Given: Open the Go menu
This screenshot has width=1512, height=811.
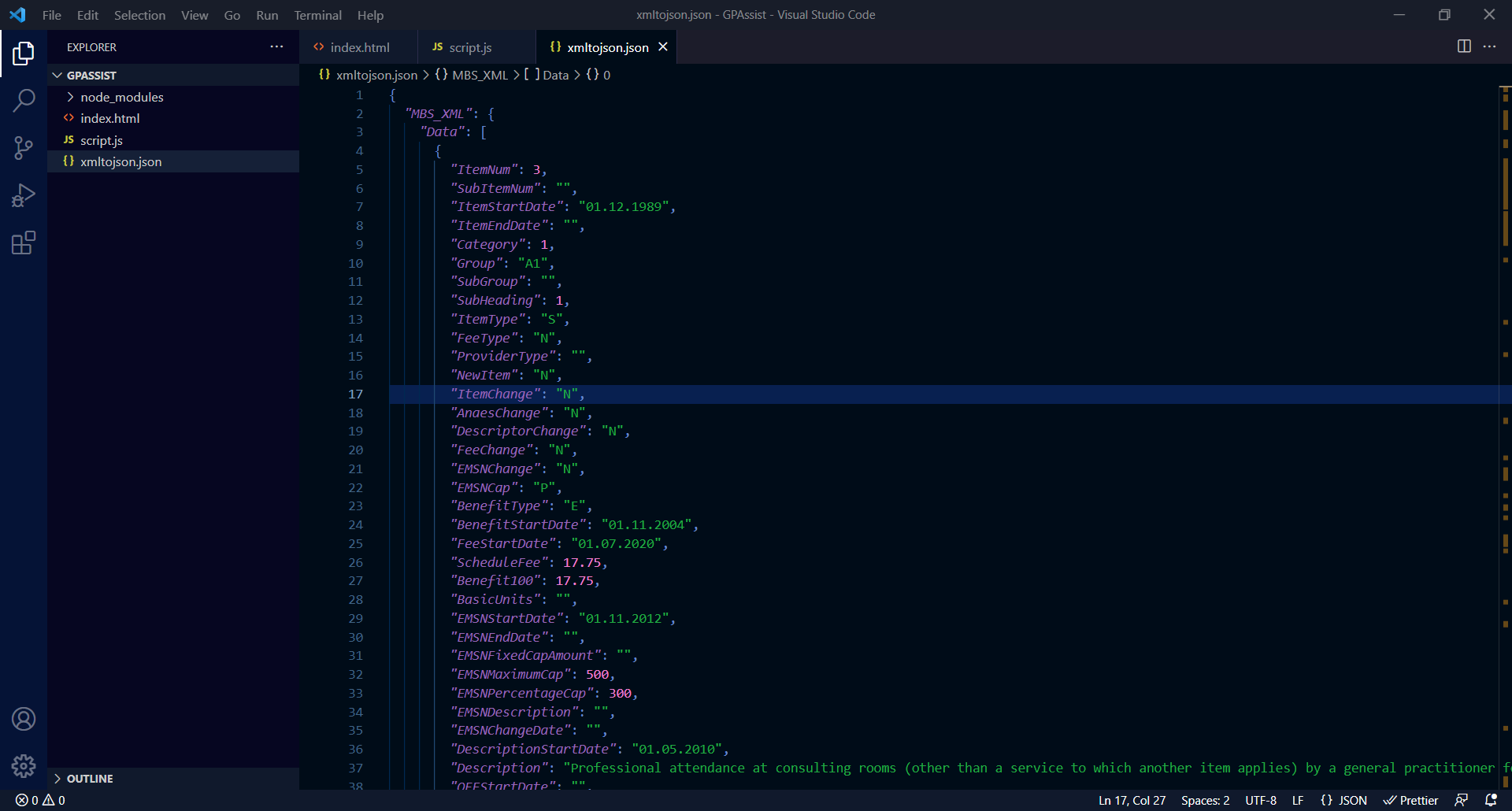Looking at the screenshot, I should (232, 15).
